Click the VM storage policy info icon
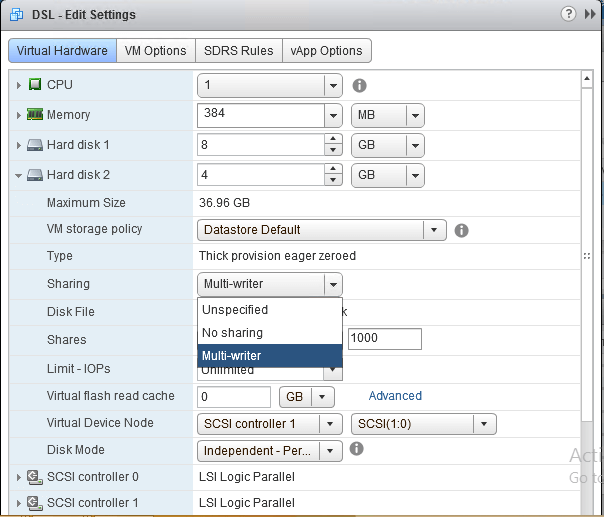 (461, 230)
